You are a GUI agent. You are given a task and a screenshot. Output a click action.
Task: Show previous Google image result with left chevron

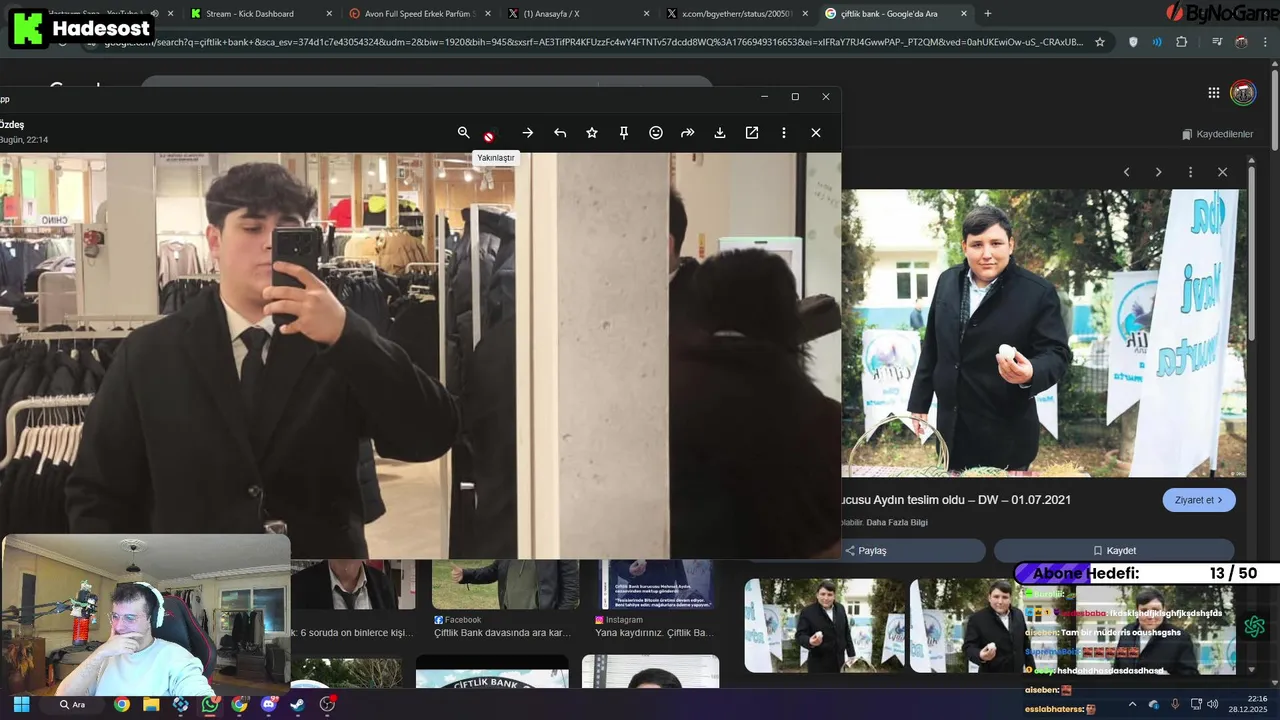point(1126,172)
